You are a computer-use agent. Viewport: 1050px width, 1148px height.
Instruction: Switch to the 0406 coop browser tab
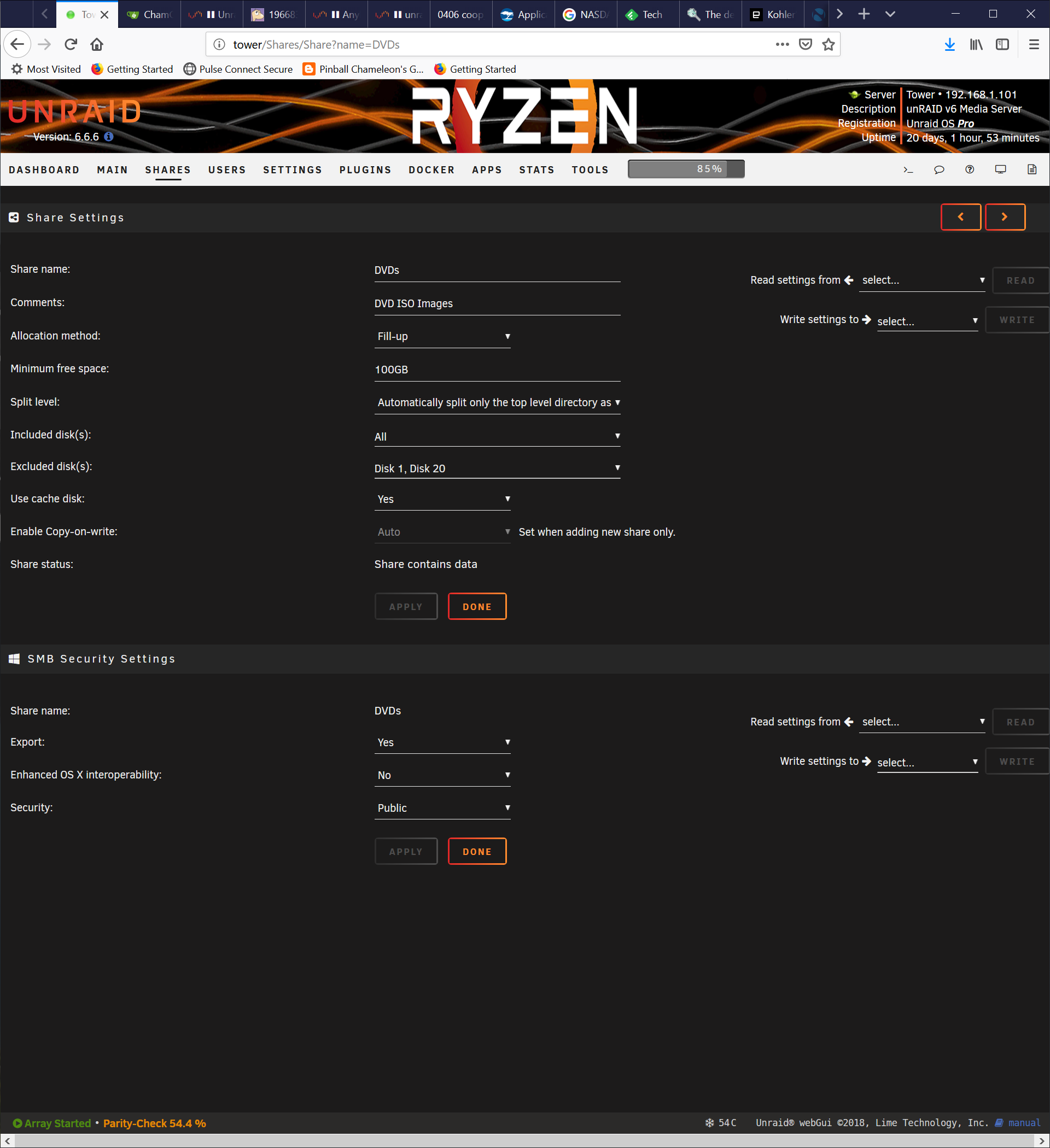[460, 14]
